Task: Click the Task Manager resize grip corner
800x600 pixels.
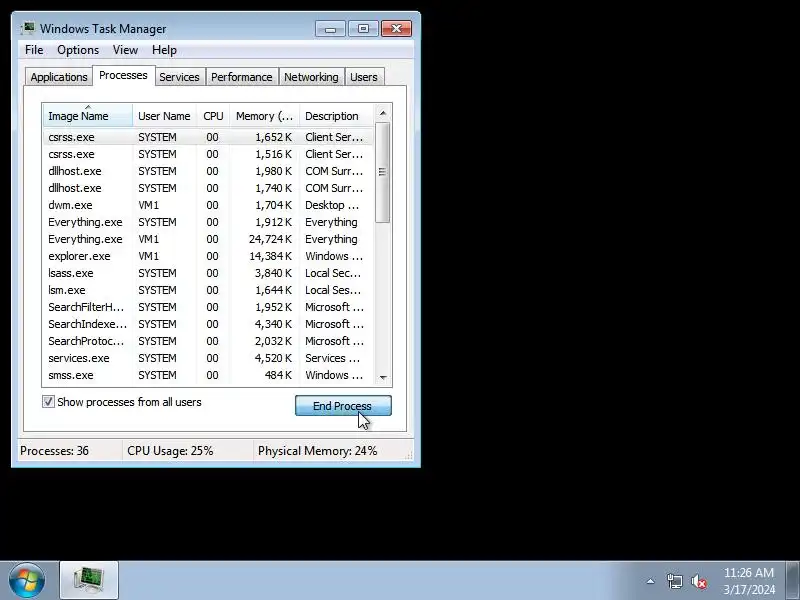Action: click(409, 456)
